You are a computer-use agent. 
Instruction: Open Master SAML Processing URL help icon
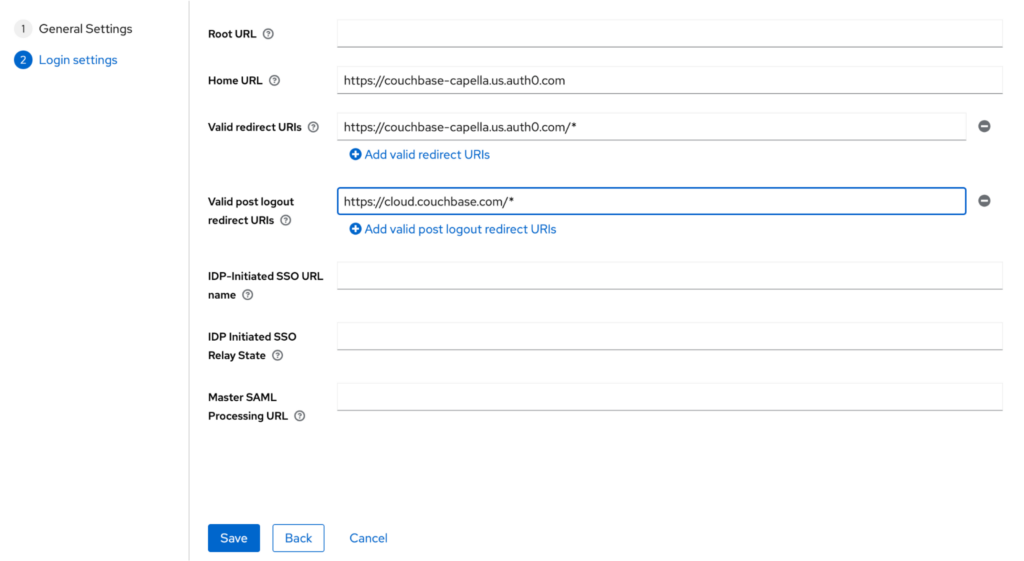[x=300, y=416]
